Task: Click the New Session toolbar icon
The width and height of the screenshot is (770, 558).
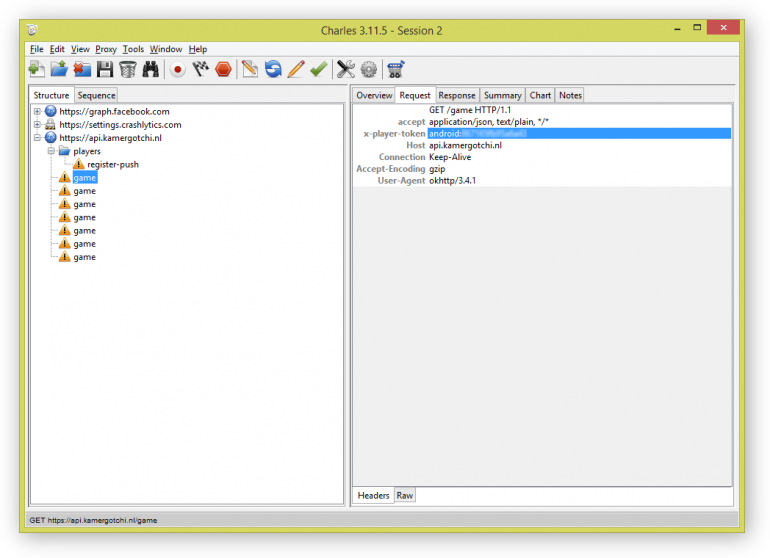Action: tap(36, 69)
